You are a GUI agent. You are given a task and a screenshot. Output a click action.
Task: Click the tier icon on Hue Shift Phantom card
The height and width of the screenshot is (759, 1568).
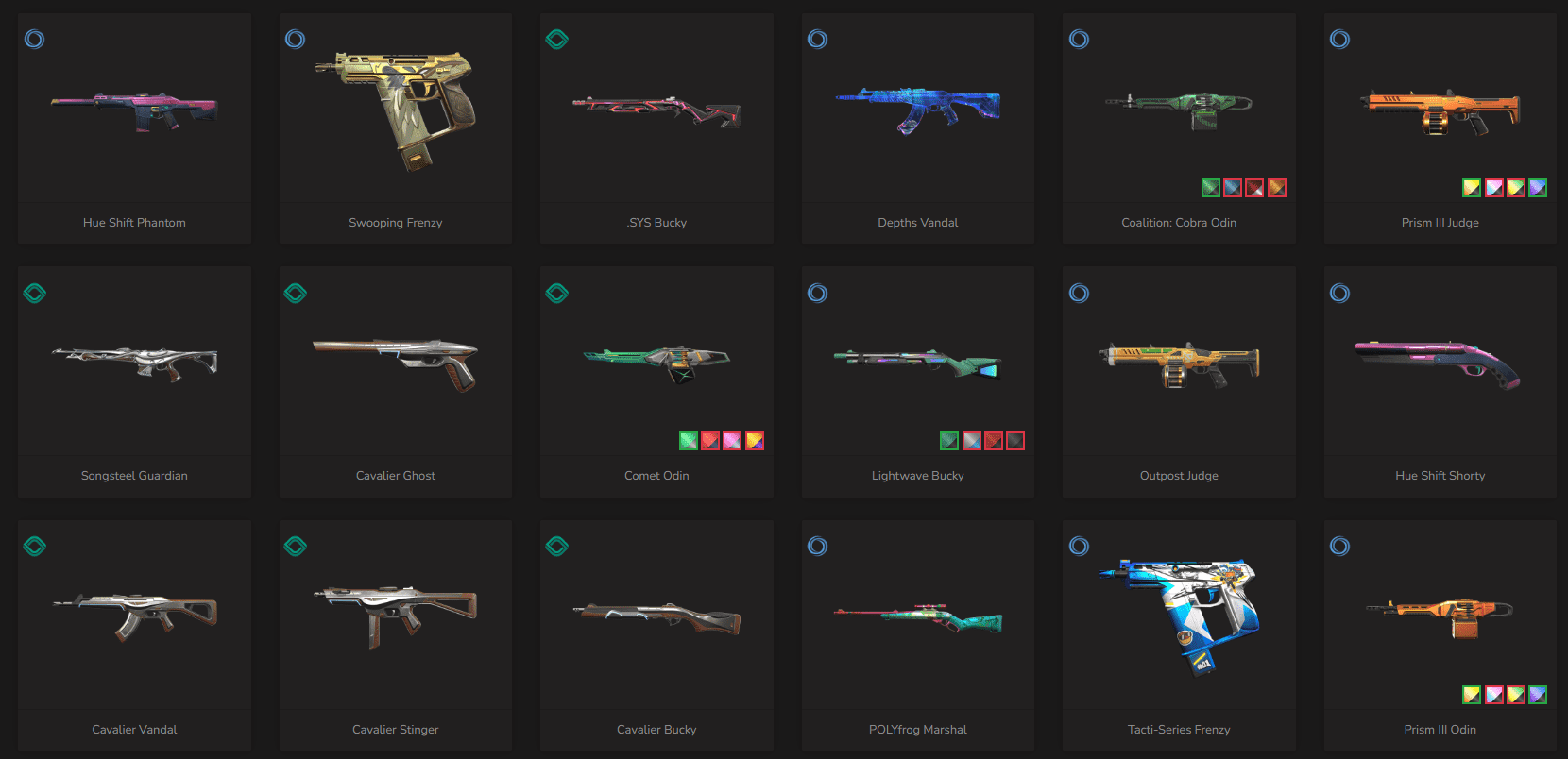pyautogui.click(x=34, y=39)
